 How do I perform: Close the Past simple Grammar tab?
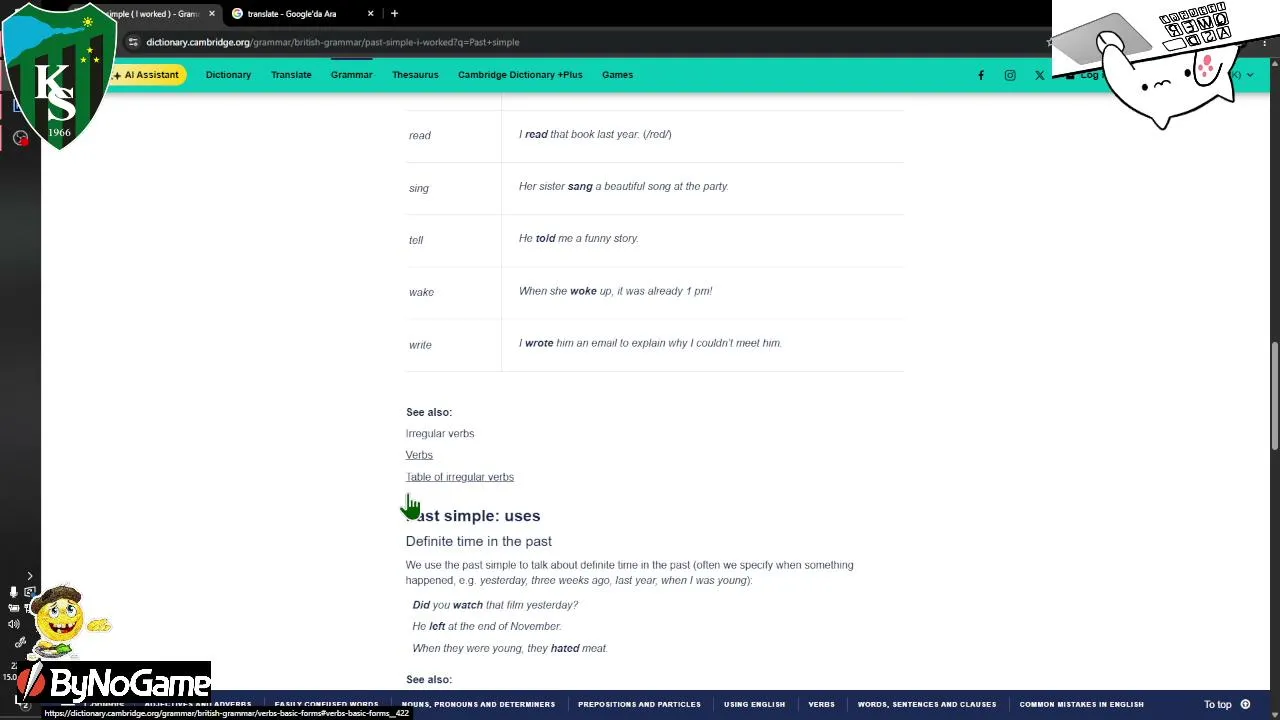point(212,14)
